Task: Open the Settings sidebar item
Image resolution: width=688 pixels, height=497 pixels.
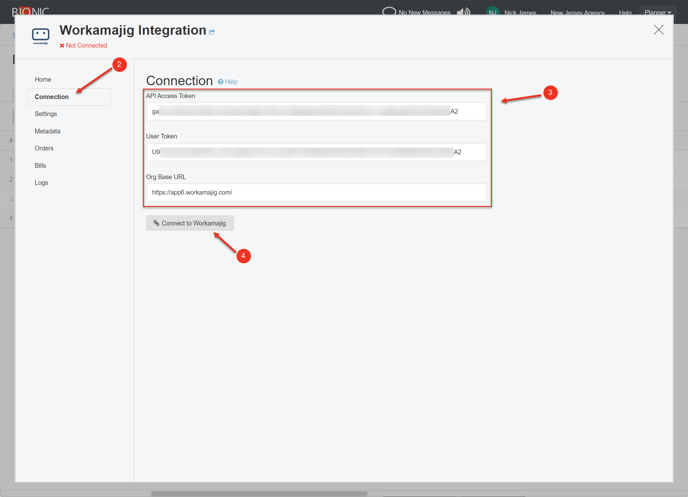Action: point(46,114)
